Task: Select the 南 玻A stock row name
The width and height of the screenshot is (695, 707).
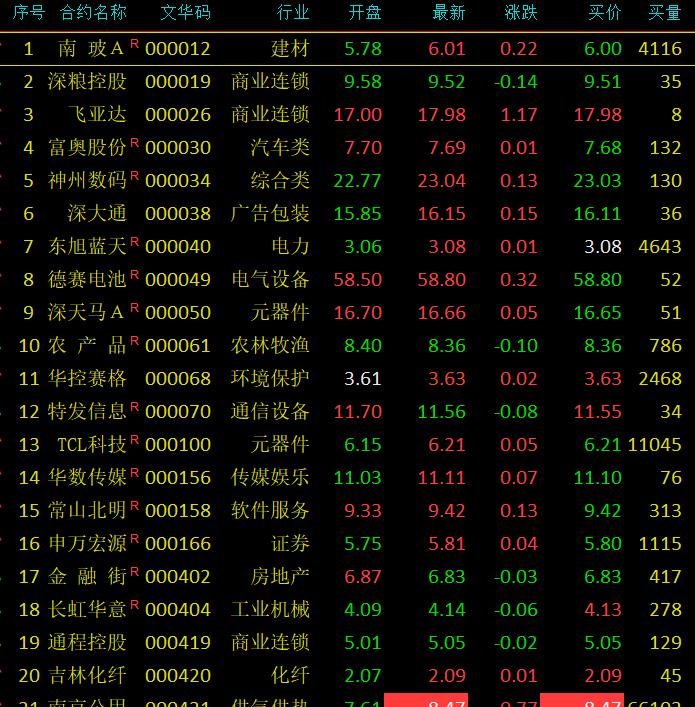Action: [x=92, y=48]
